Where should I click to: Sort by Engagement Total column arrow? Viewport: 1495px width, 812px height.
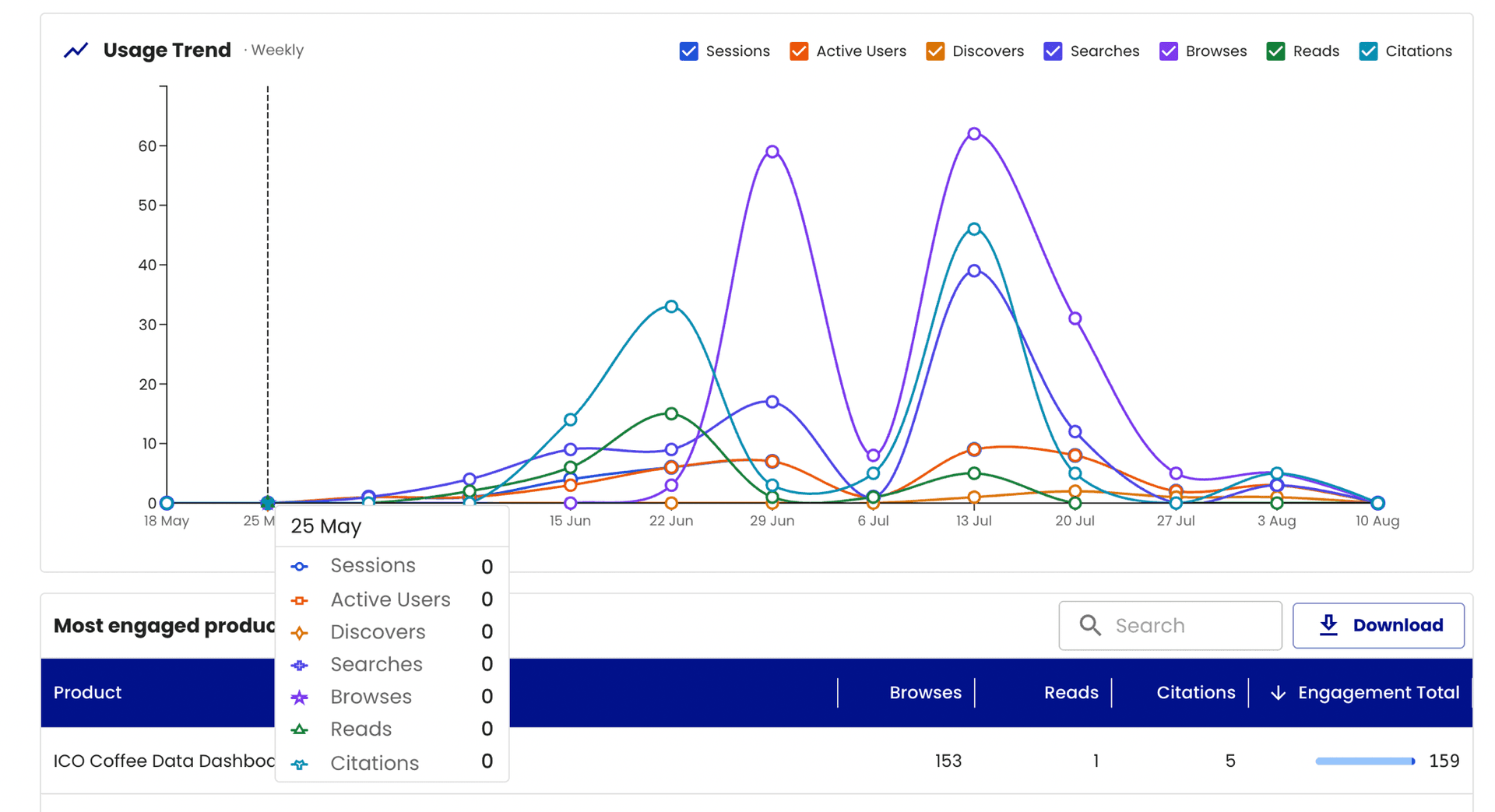1278,693
